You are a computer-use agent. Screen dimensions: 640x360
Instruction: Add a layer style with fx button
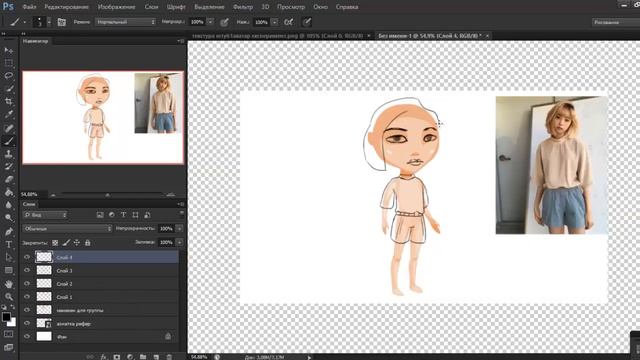tap(103, 357)
